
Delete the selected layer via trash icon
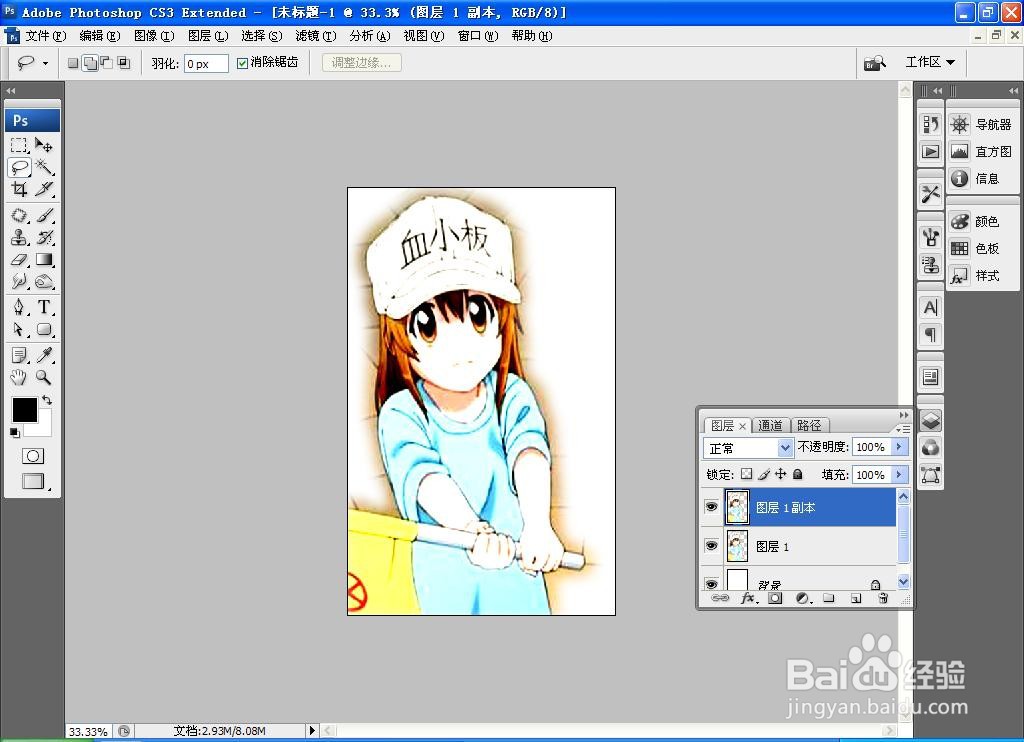pyautogui.click(x=883, y=598)
